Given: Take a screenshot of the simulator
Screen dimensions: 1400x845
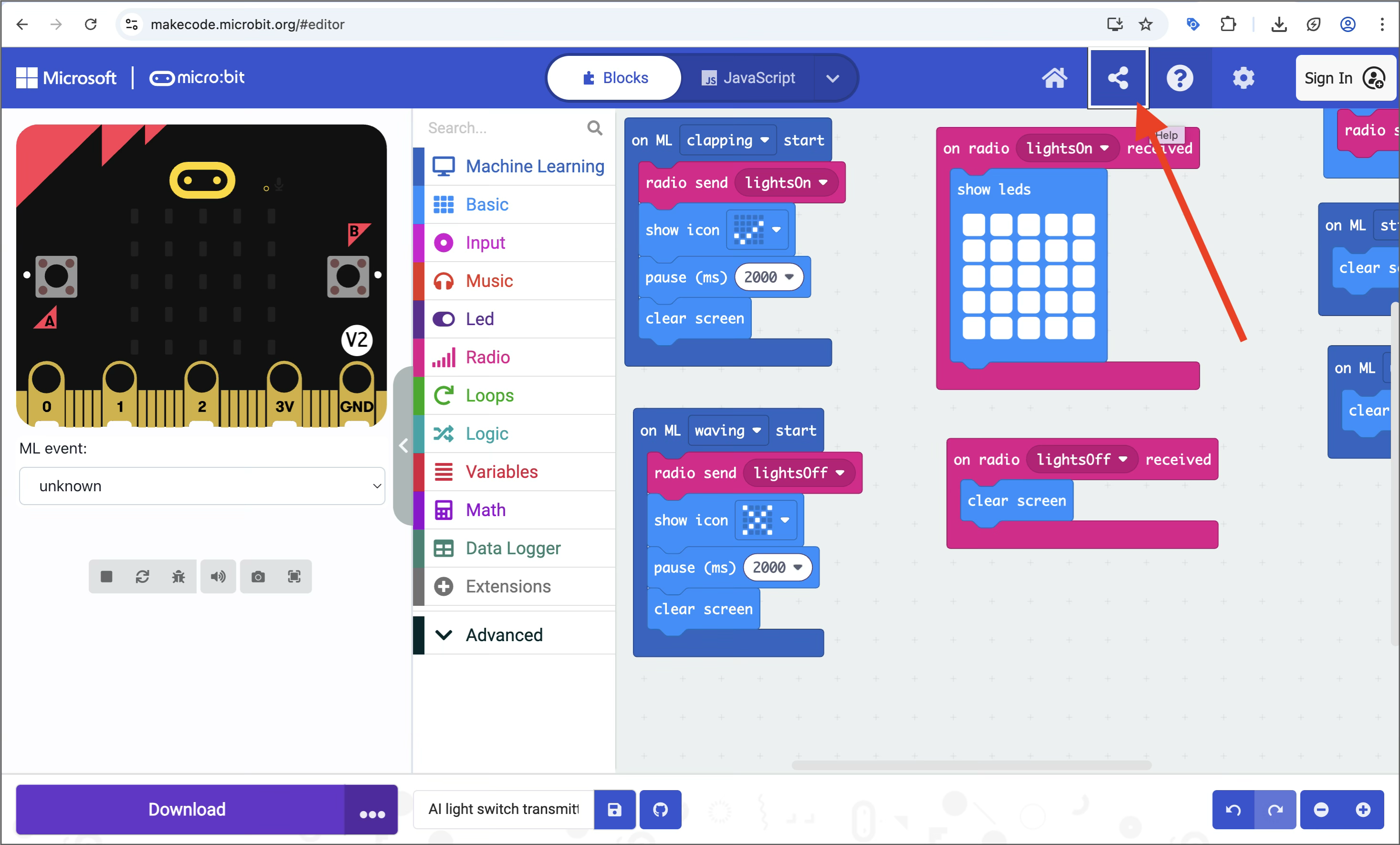Looking at the screenshot, I should 258,577.
